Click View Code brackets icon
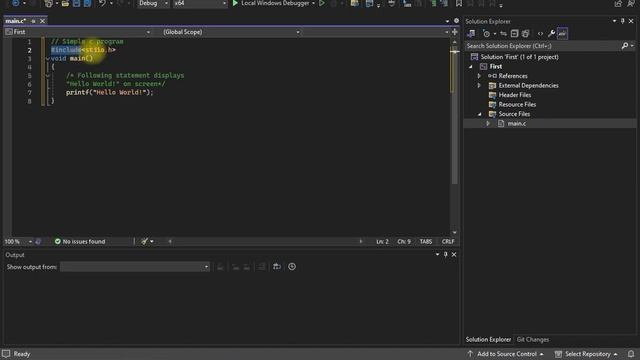 click(x=540, y=33)
